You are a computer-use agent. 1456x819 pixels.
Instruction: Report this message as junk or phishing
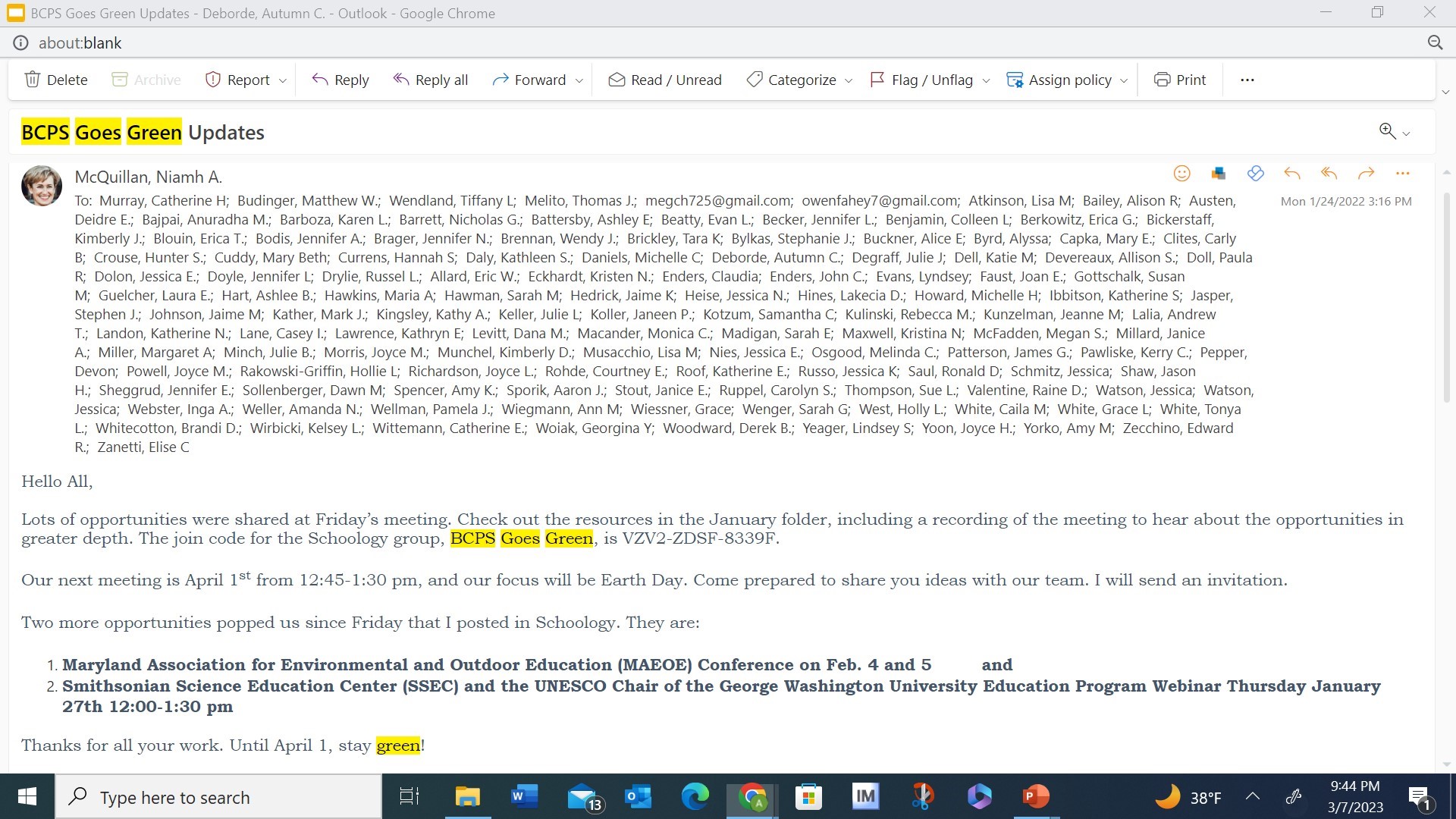tap(238, 80)
